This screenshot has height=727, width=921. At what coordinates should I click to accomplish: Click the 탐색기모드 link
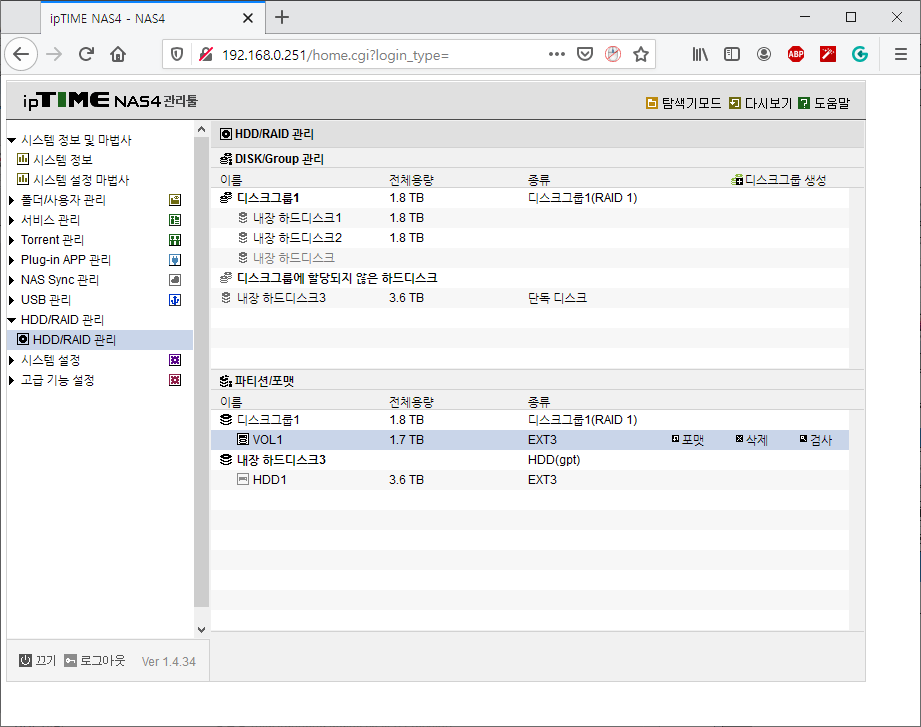[x=691, y=103]
